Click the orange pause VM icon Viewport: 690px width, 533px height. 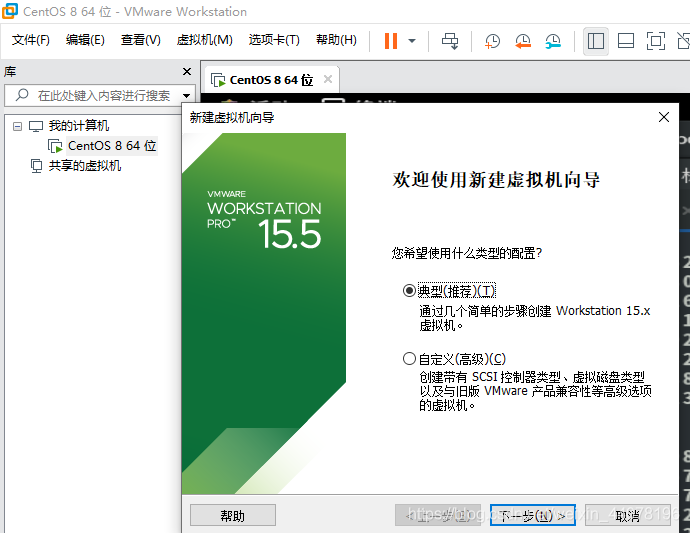click(x=391, y=41)
